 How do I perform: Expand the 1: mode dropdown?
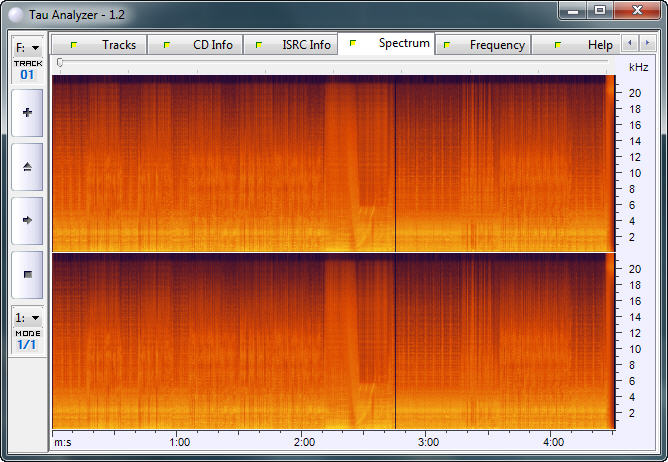pos(27,317)
